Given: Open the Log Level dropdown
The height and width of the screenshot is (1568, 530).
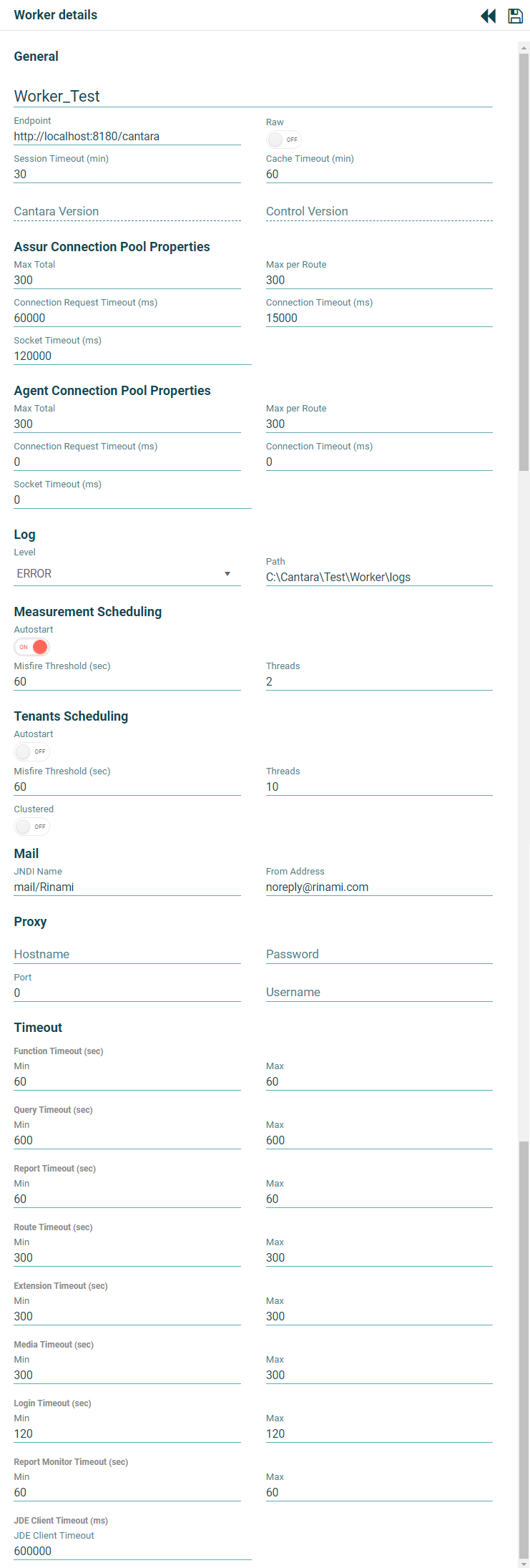Looking at the screenshot, I should pyautogui.click(x=127, y=574).
